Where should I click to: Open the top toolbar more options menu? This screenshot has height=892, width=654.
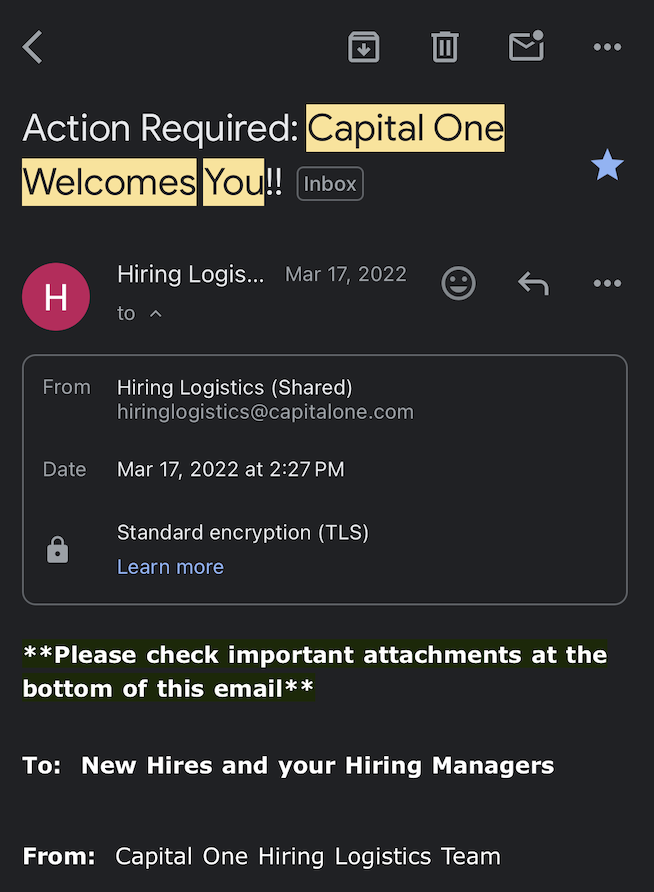pos(607,47)
